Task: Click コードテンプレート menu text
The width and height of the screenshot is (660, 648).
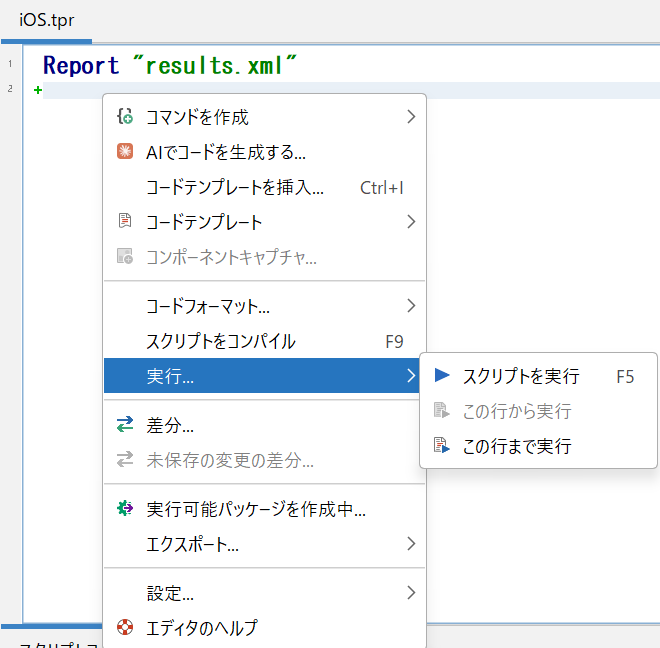Action: click(204, 222)
